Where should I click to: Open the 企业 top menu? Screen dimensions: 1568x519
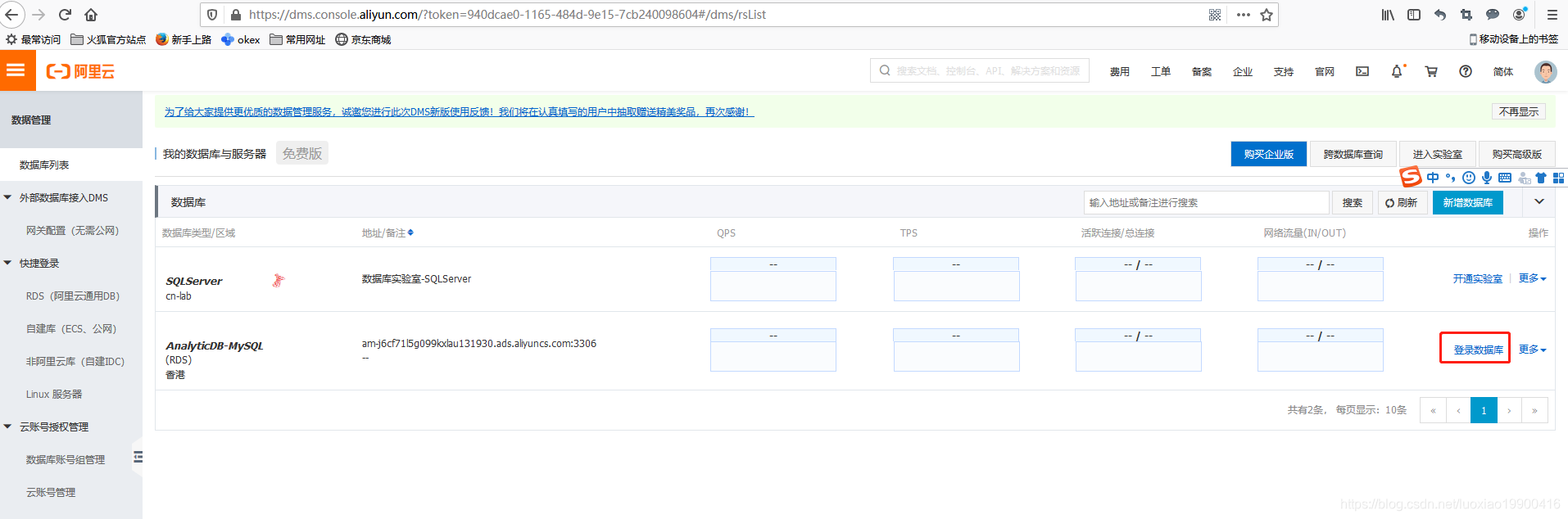(1243, 72)
